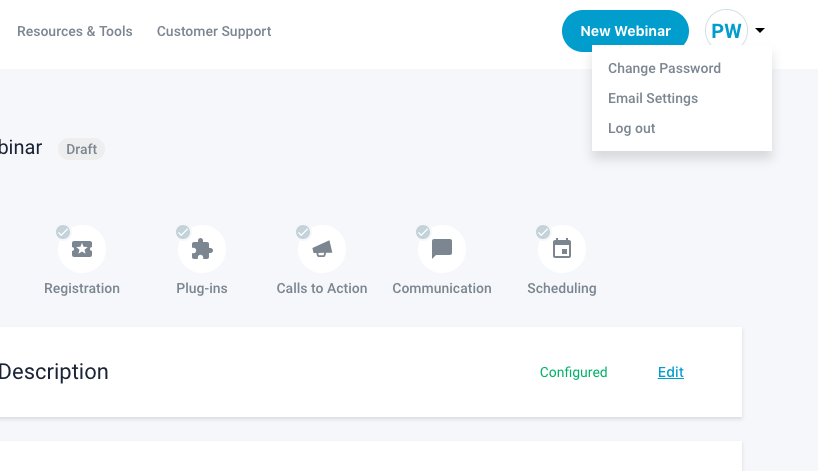The image size is (818, 471).
Task: Click the PW profile avatar
Action: click(x=726, y=31)
